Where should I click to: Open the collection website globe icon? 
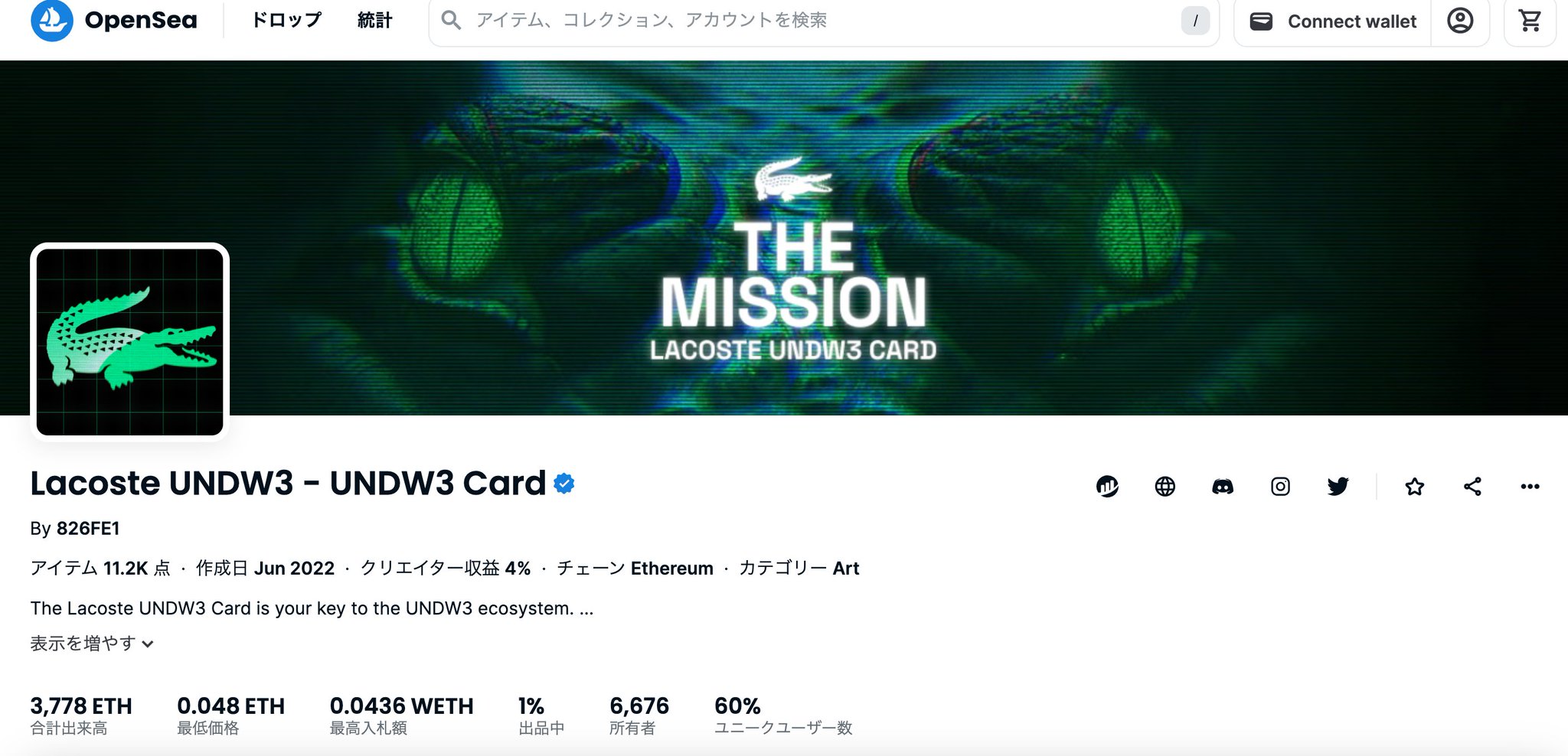pos(1165,486)
